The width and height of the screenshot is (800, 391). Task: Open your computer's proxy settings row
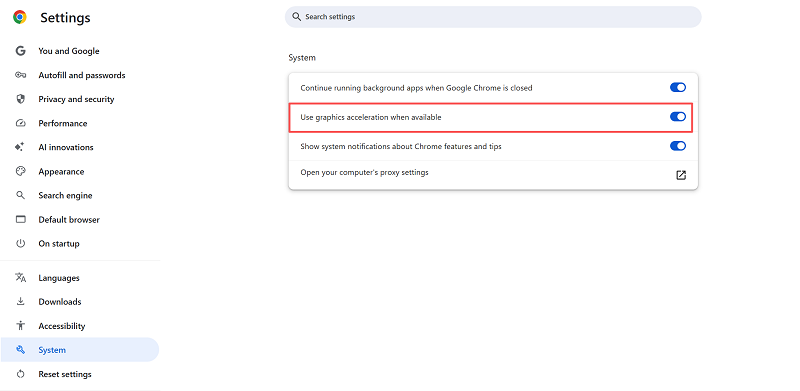pyautogui.click(x=493, y=175)
